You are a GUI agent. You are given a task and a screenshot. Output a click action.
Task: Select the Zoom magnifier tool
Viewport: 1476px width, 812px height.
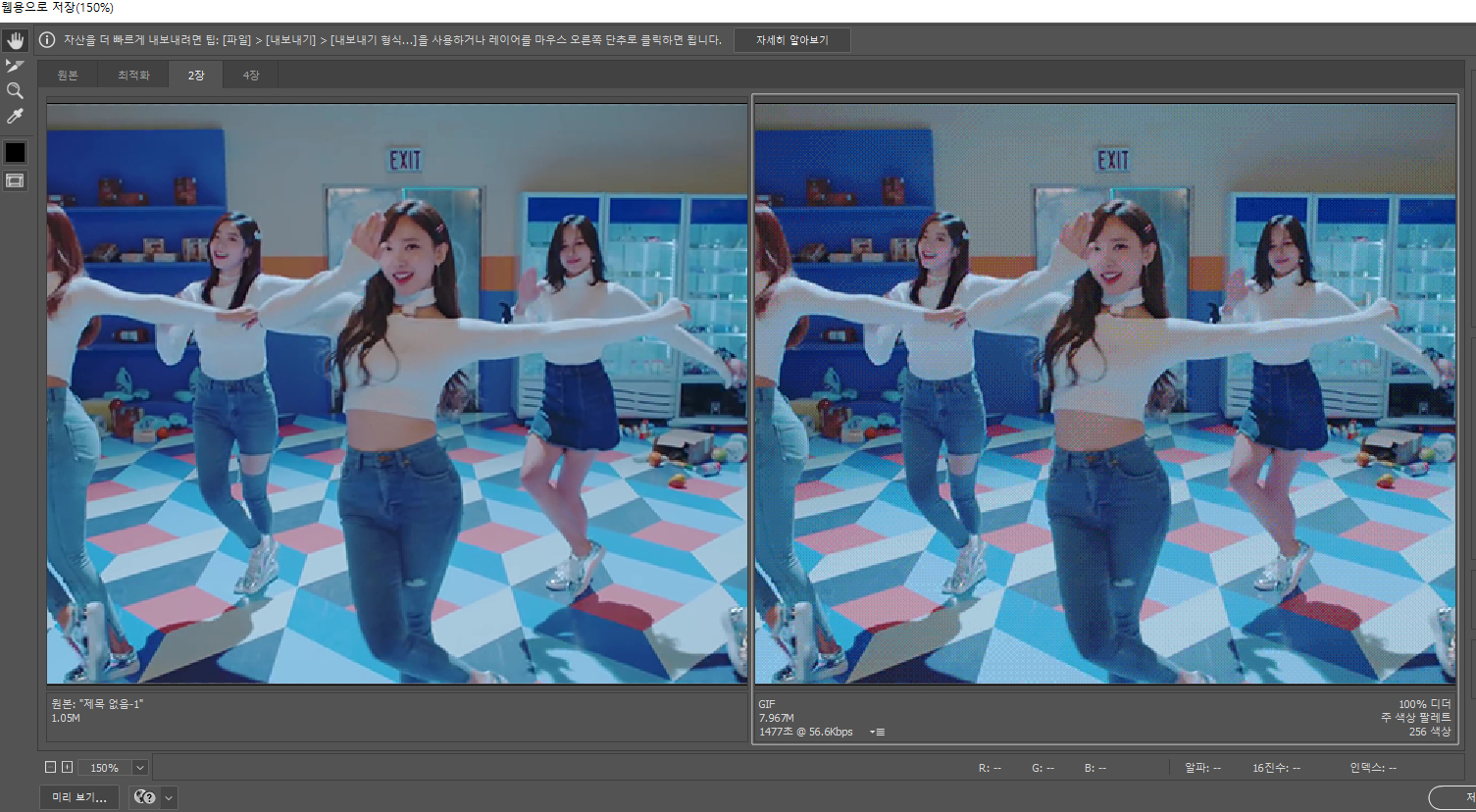[15, 91]
